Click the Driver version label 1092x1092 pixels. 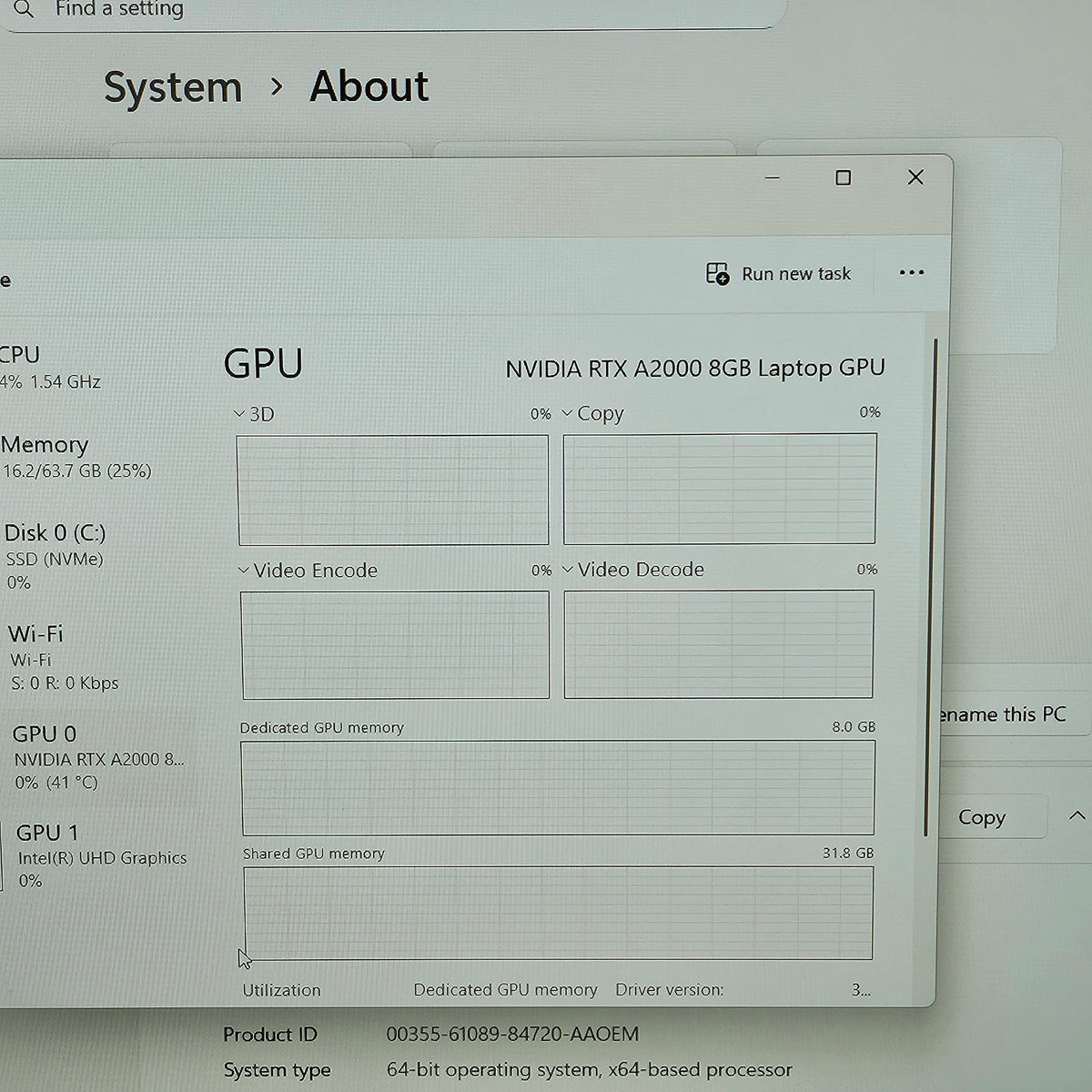pyautogui.click(x=670, y=989)
